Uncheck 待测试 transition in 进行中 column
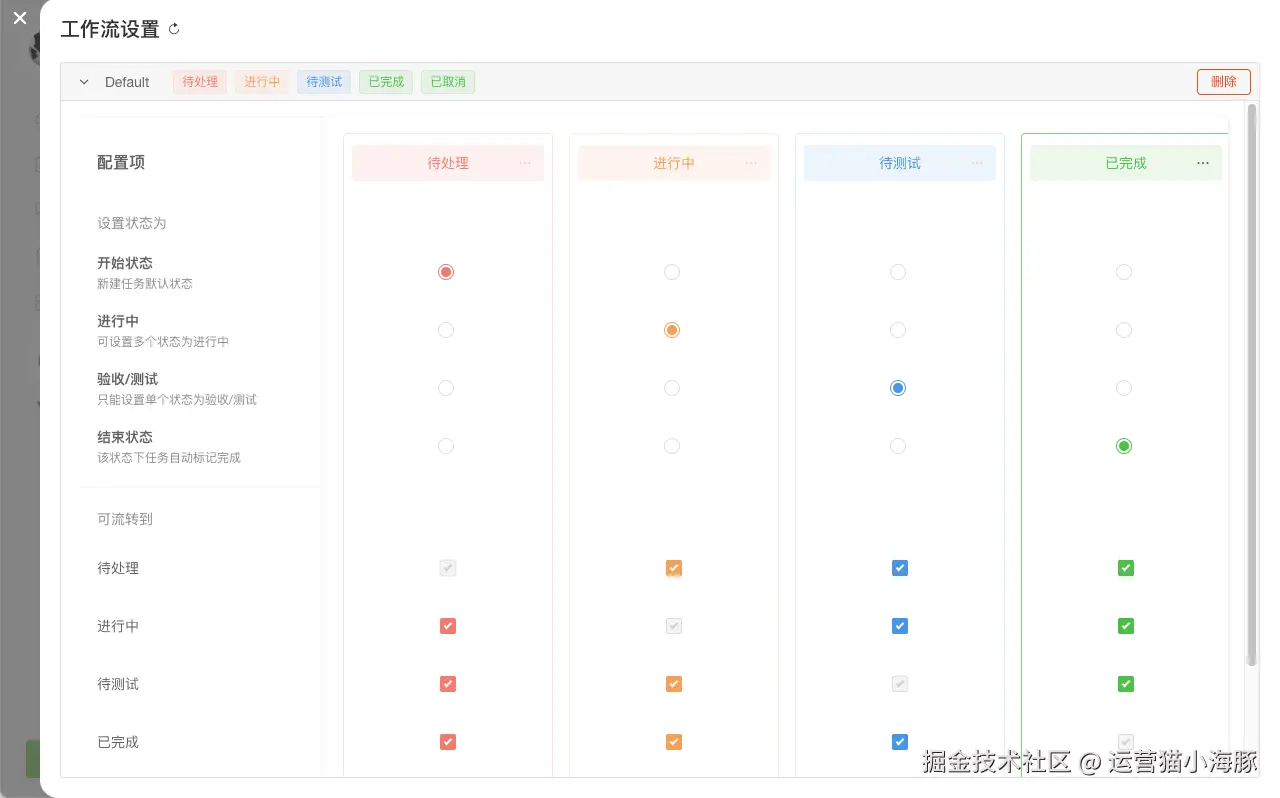The height and width of the screenshot is (798, 1280). [674, 684]
